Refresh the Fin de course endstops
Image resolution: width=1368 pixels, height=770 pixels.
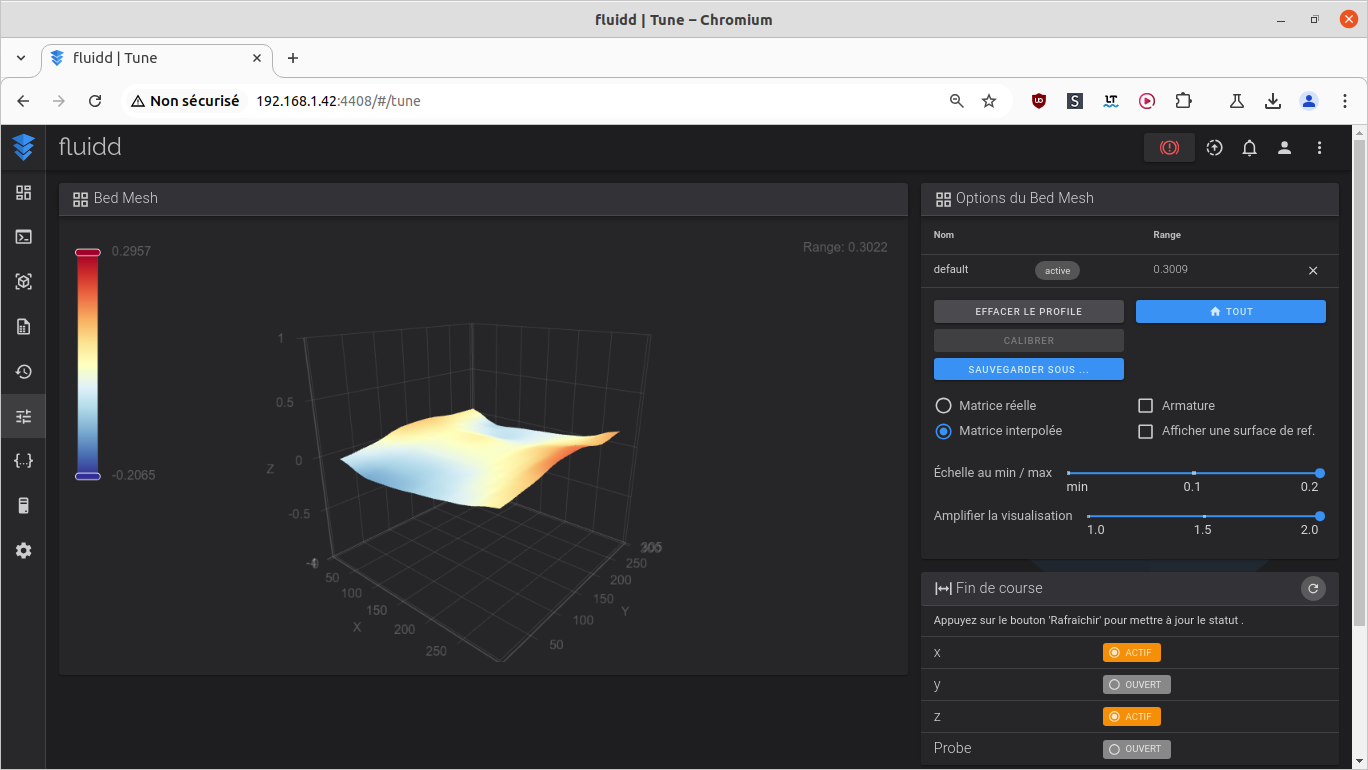tap(1313, 588)
